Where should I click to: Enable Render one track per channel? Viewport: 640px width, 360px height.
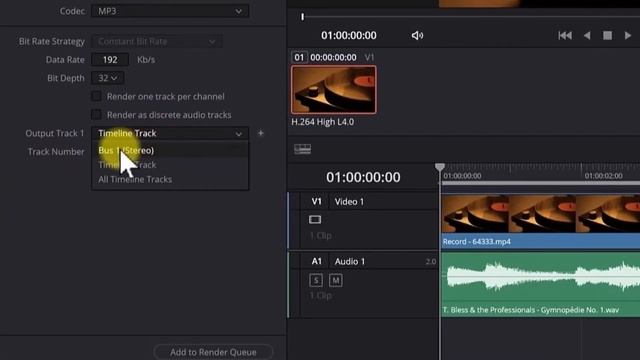[96, 96]
